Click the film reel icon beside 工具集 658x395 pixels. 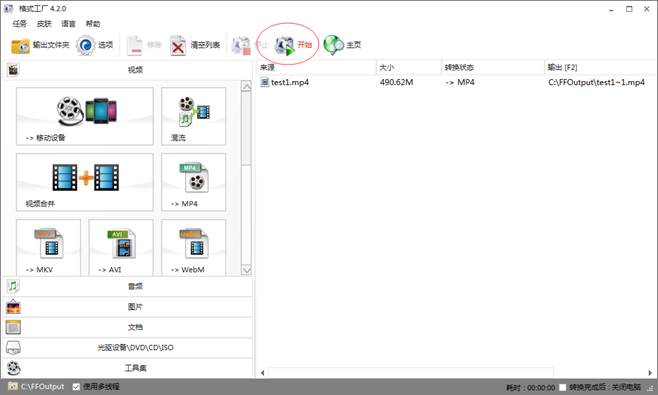(13, 368)
